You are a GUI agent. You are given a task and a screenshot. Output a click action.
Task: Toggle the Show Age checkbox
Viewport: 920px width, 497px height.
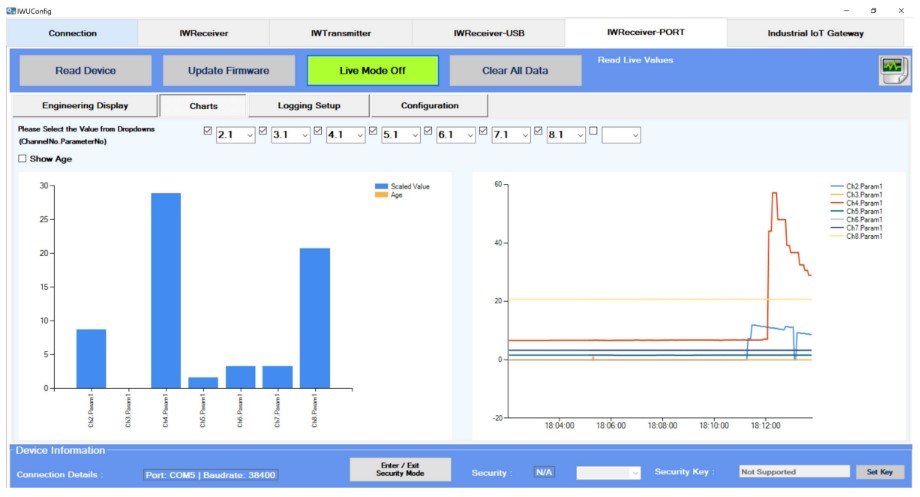tap(23, 159)
